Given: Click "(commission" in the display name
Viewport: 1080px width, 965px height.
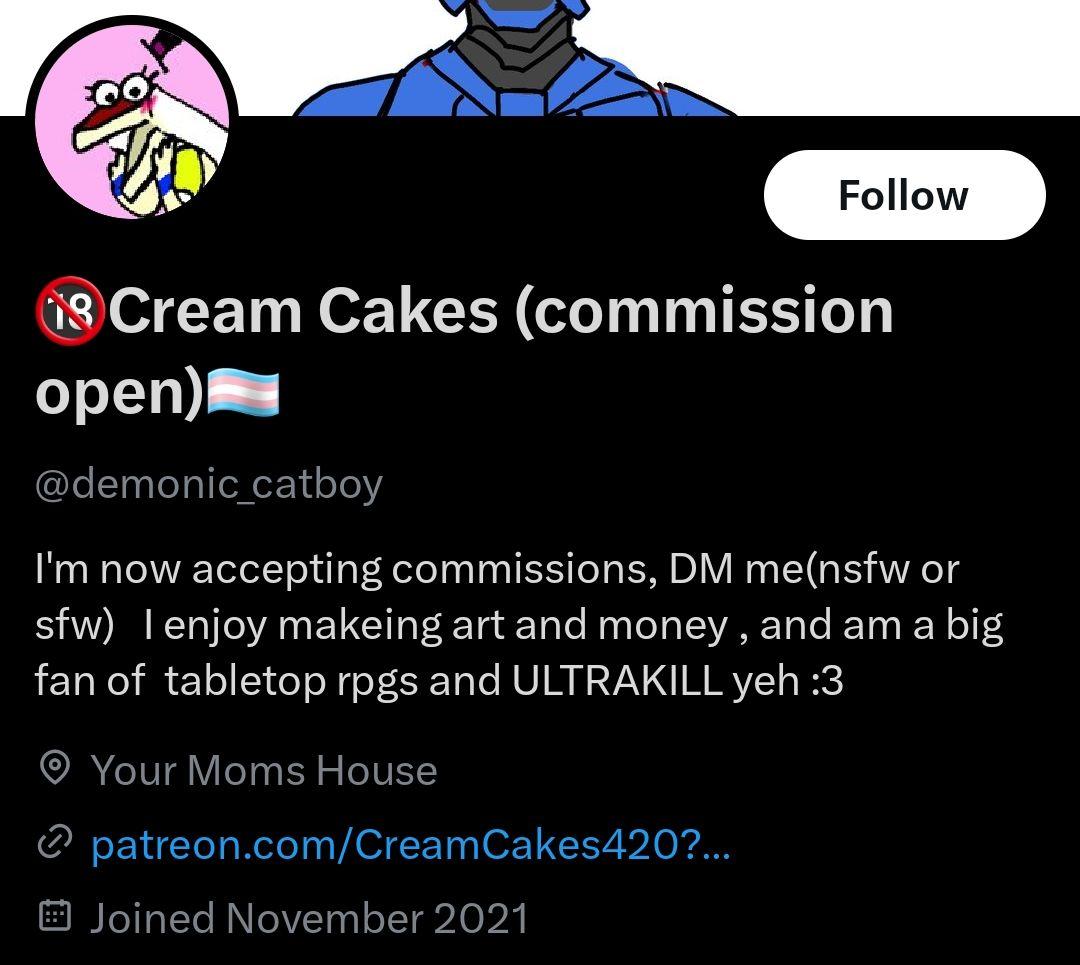Looking at the screenshot, I should tap(704, 311).
